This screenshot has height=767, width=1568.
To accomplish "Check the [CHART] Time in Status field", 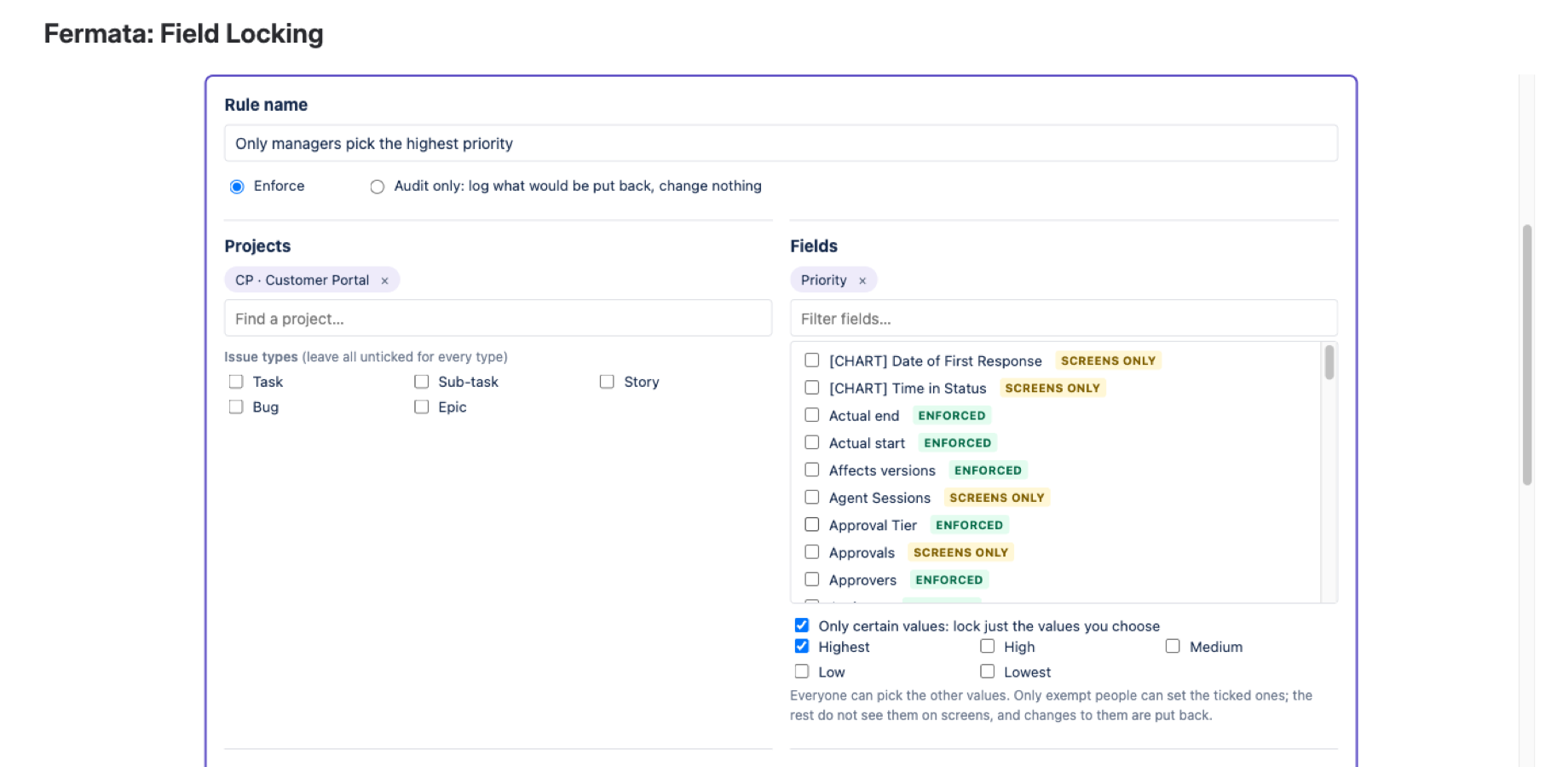I will 812,388.
